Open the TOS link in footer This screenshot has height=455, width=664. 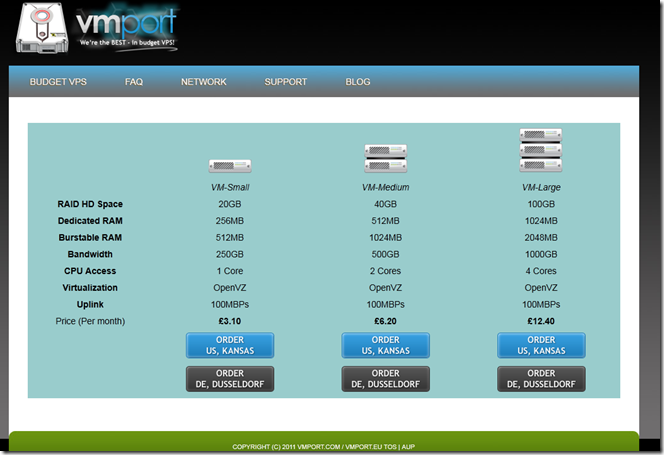click(x=390, y=447)
